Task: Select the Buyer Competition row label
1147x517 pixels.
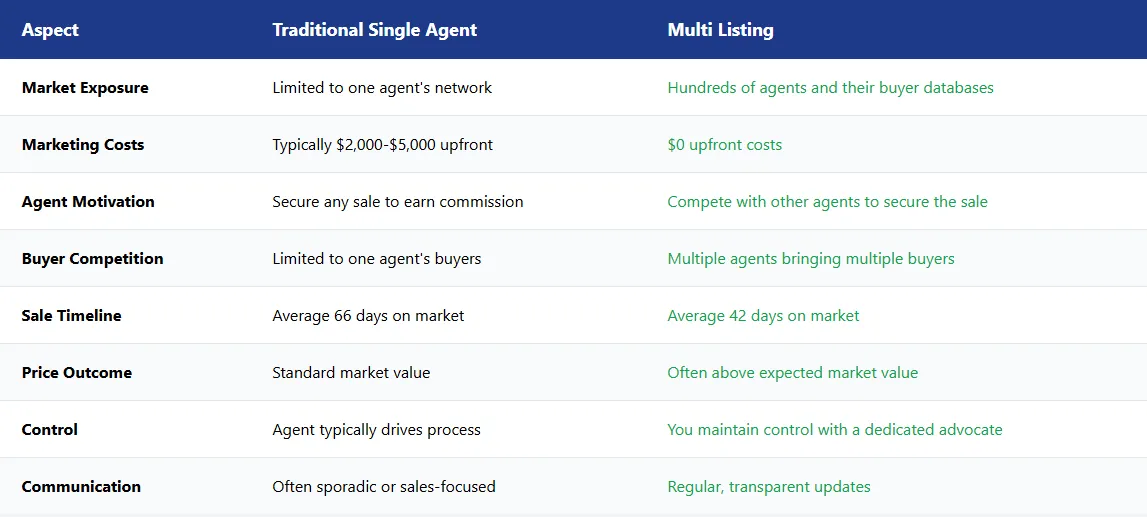Action: pos(92,259)
